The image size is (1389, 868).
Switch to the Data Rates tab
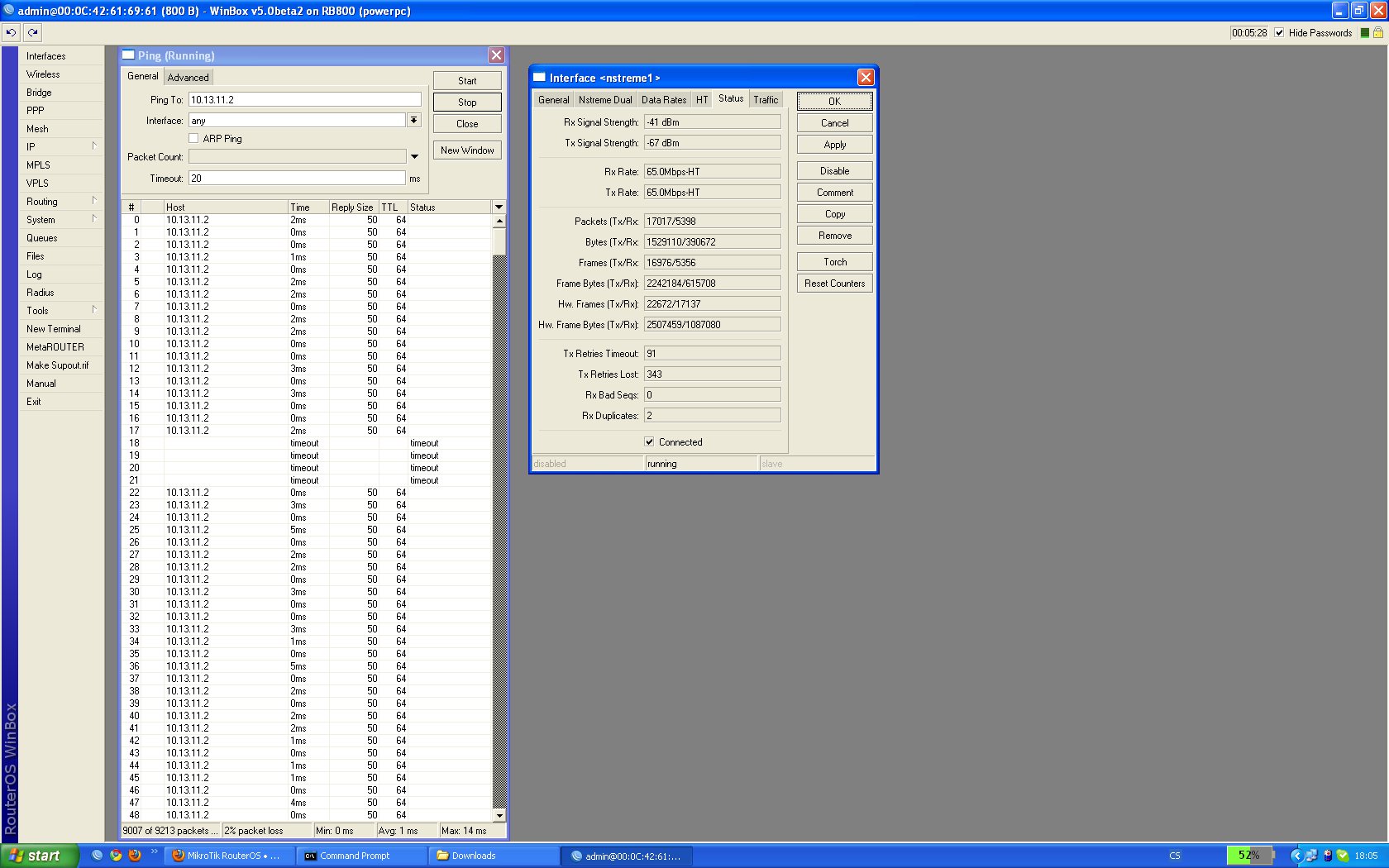(x=664, y=100)
